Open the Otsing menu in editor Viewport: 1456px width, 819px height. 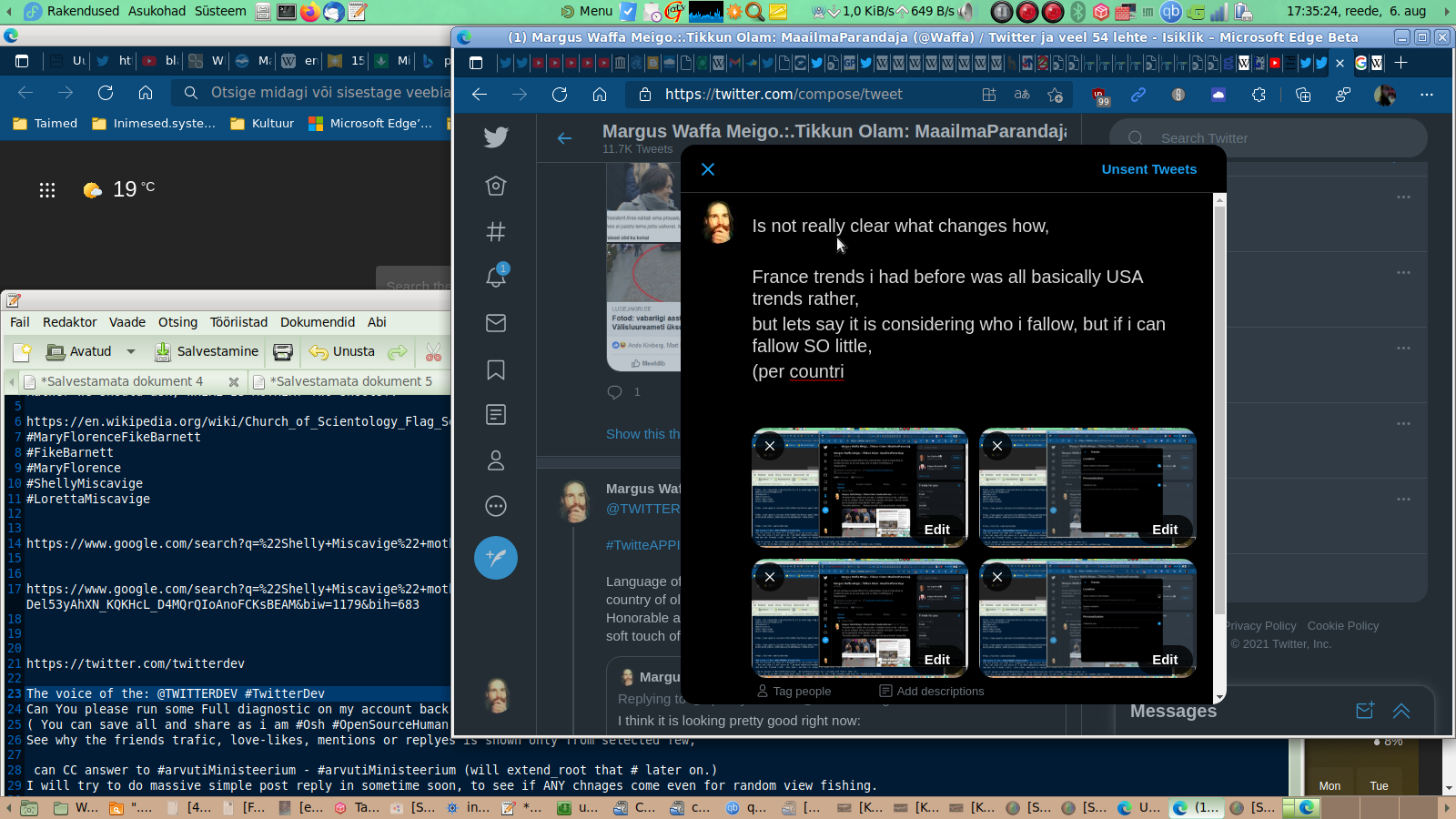coord(177,322)
